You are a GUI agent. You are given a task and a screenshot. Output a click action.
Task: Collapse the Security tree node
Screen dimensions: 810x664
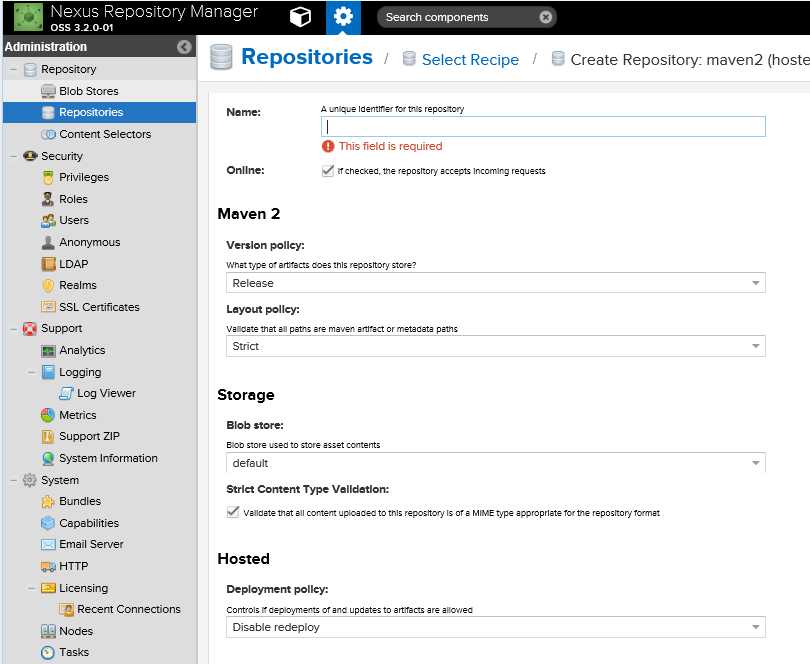coord(13,156)
